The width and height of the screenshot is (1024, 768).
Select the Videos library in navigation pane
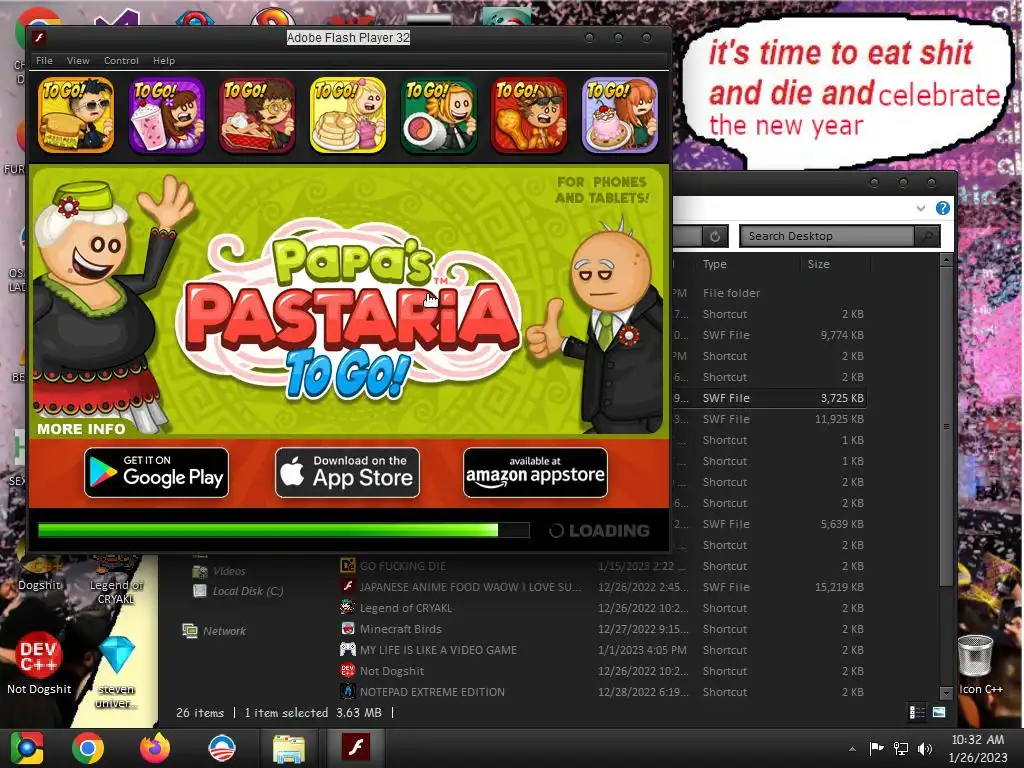[219, 571]
